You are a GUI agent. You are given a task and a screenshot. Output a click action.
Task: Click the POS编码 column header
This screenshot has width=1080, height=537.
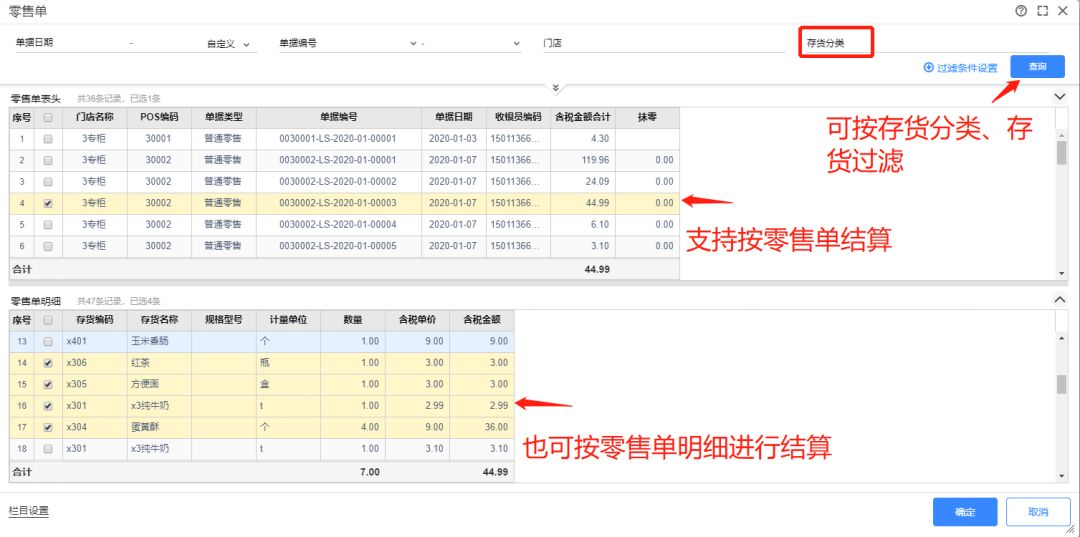coord(160,118)
